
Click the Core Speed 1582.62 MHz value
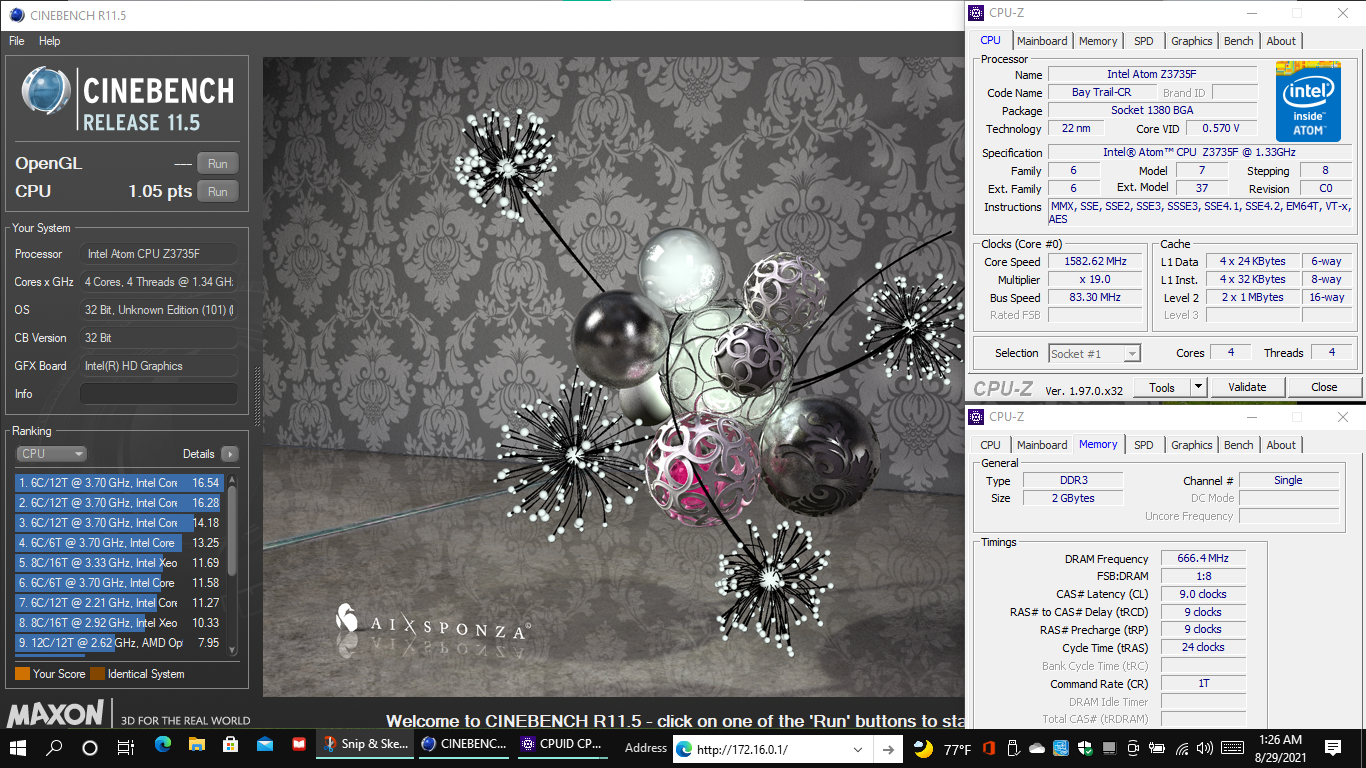1096,262
